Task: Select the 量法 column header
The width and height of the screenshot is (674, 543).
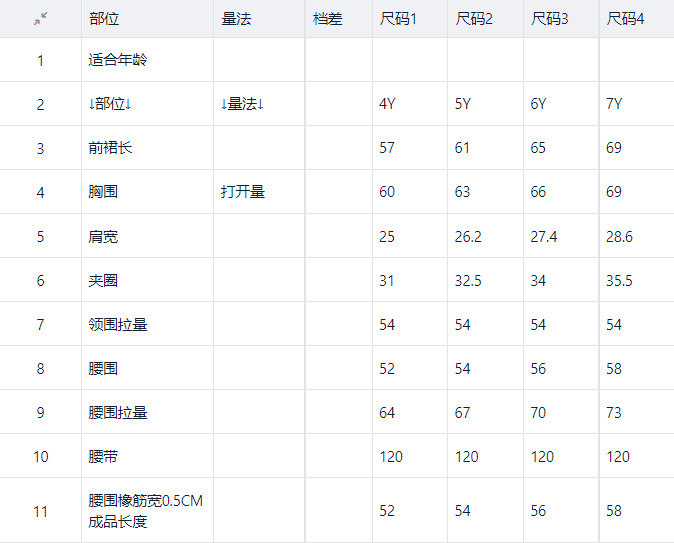Action: [235, 19]
